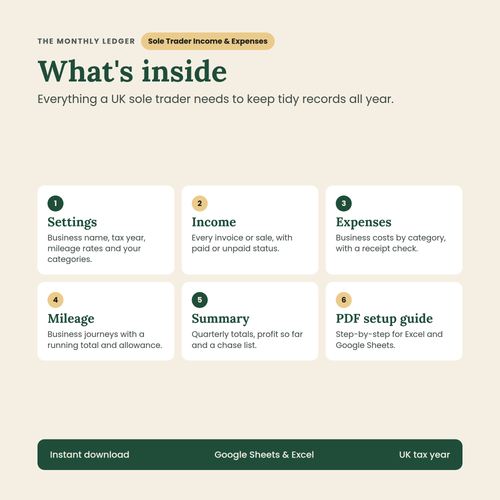Click the number 3 badge on Expenses card
This screenshot has width=500, height=500.
[x=344, y=203]
